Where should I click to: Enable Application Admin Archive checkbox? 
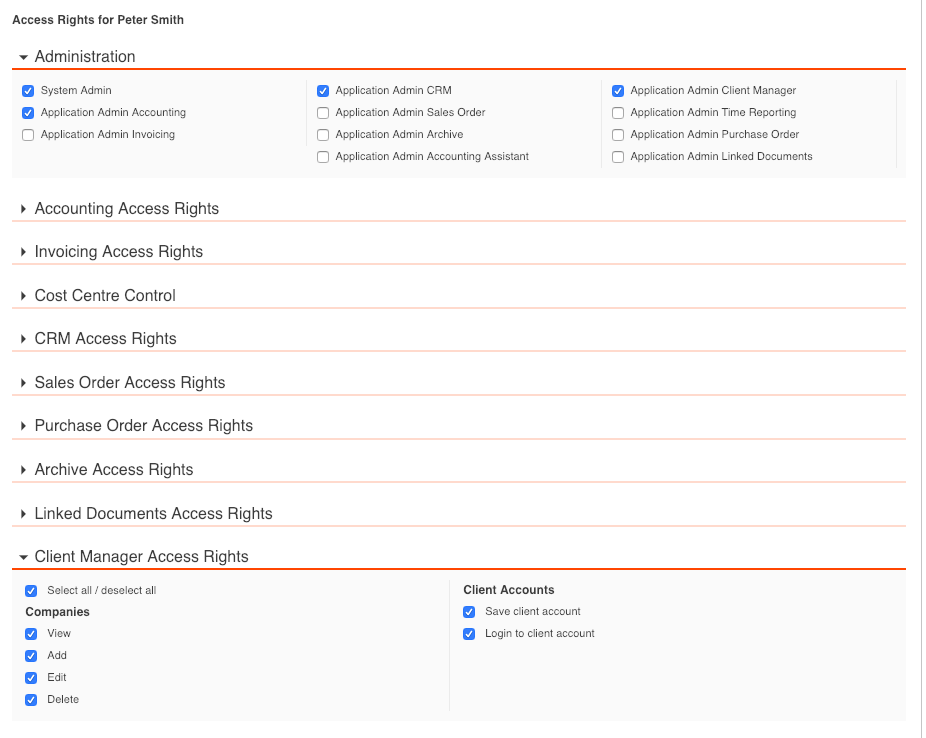click(323, 135)
